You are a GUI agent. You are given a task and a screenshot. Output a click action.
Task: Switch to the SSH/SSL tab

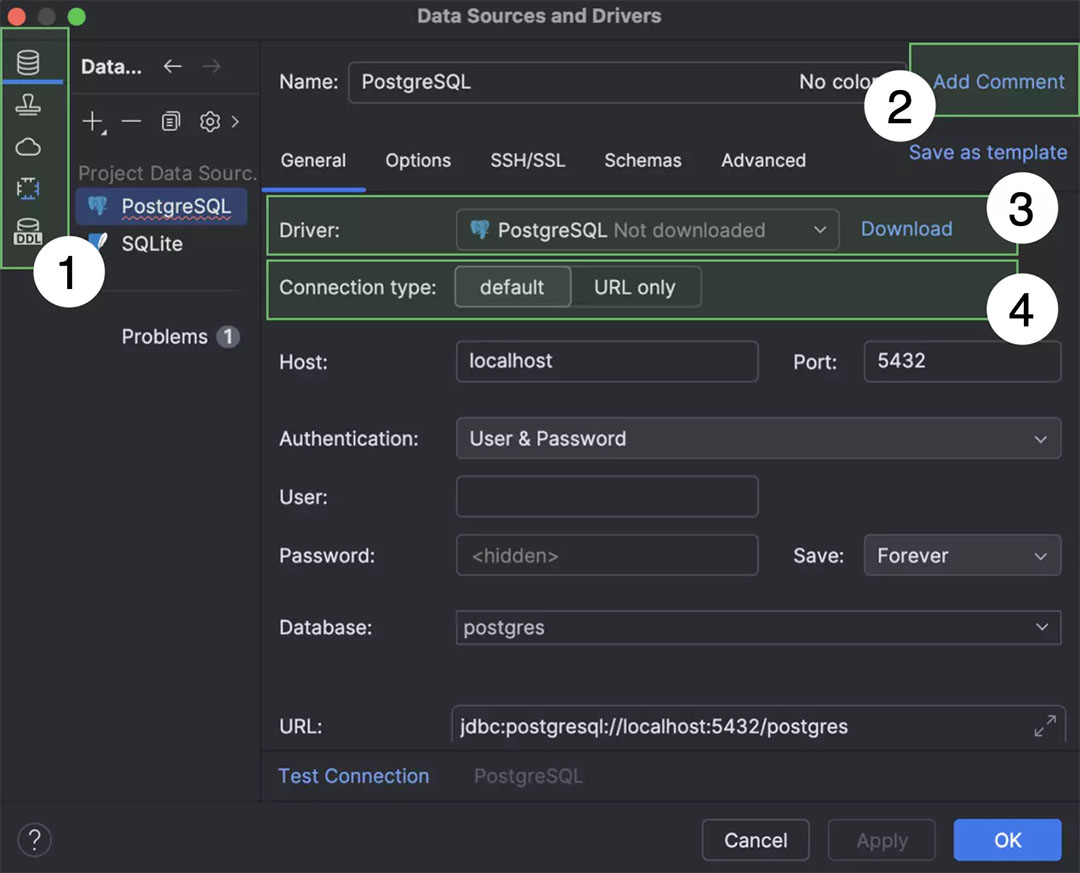[527, 161]
